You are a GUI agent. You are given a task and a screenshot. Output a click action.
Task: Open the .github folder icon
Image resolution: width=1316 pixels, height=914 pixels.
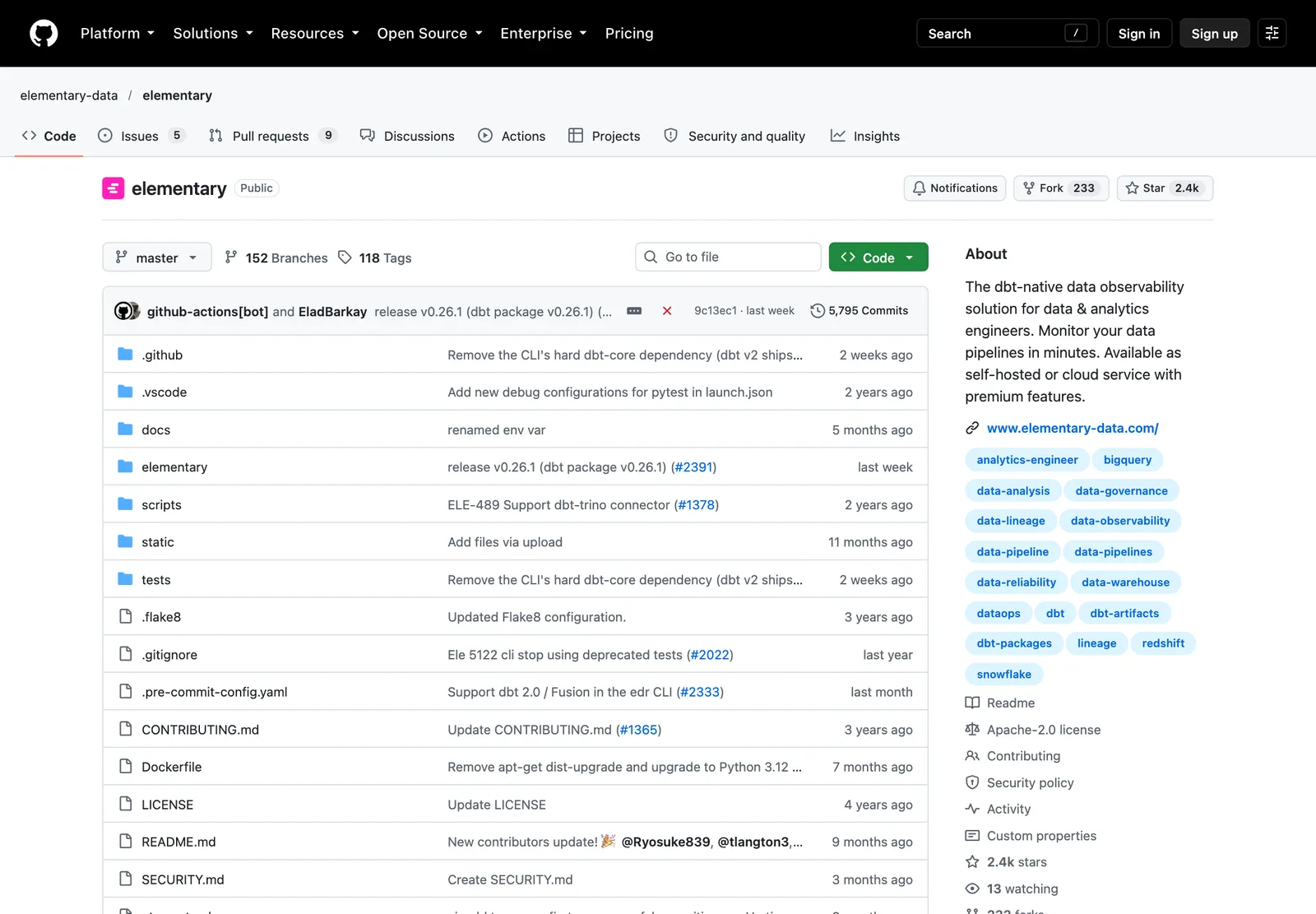click(x=125, y=355)
